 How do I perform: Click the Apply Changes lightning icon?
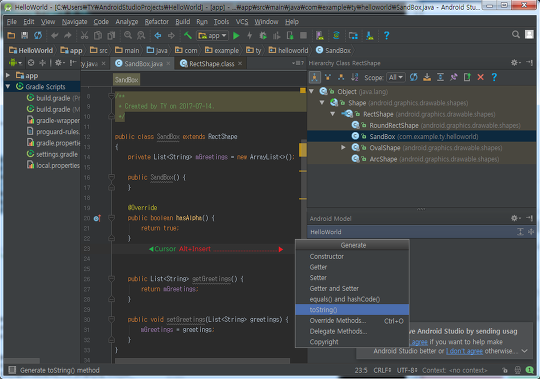pyautogui.click(x=250, y=35)
